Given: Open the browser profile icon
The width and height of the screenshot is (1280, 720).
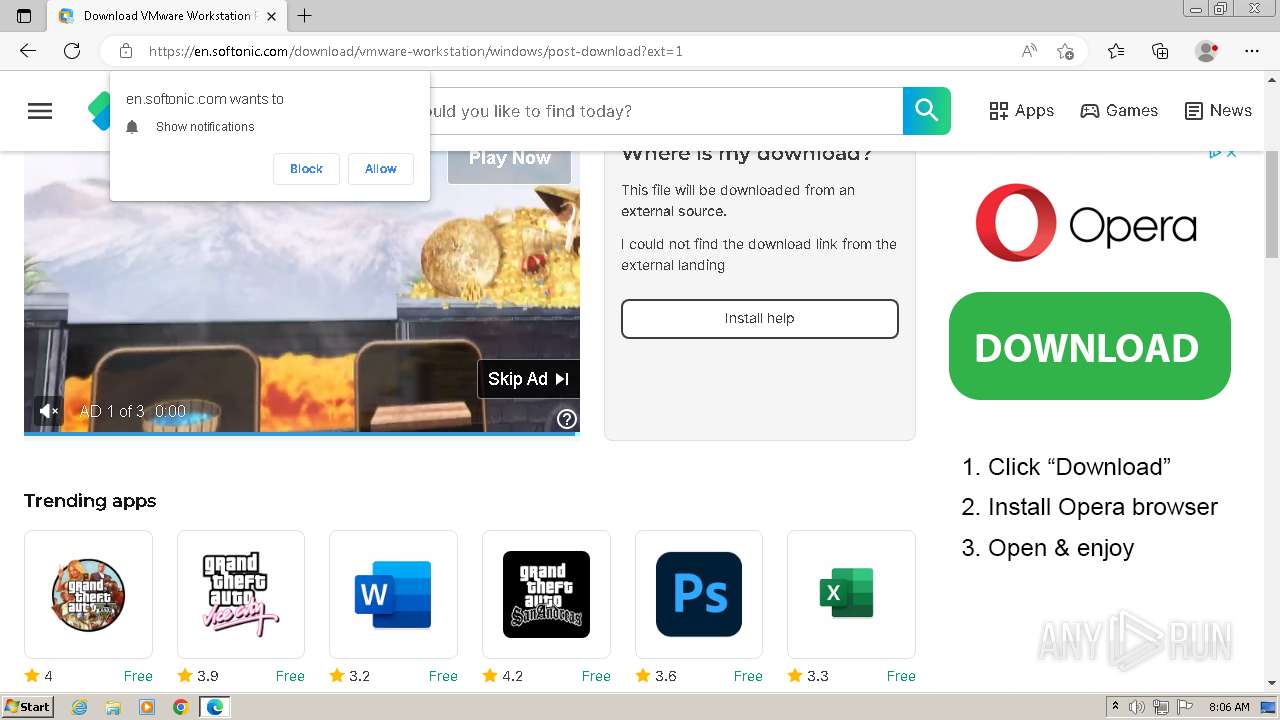Looking at the screenshot, I should tap(1206, 51).
